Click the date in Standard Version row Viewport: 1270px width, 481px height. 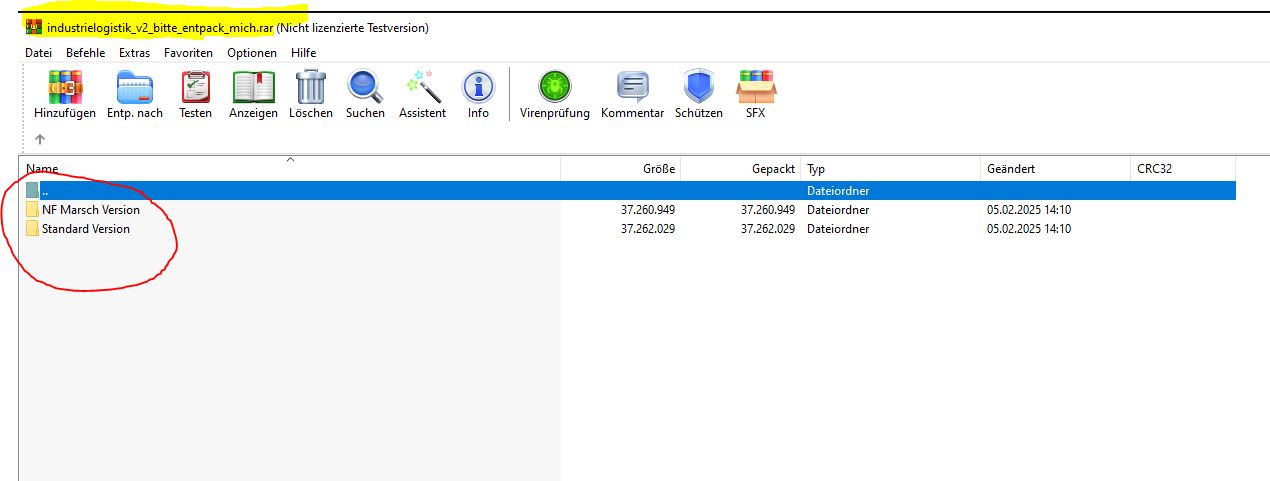pyautogui.click(x=1029, y=229)
